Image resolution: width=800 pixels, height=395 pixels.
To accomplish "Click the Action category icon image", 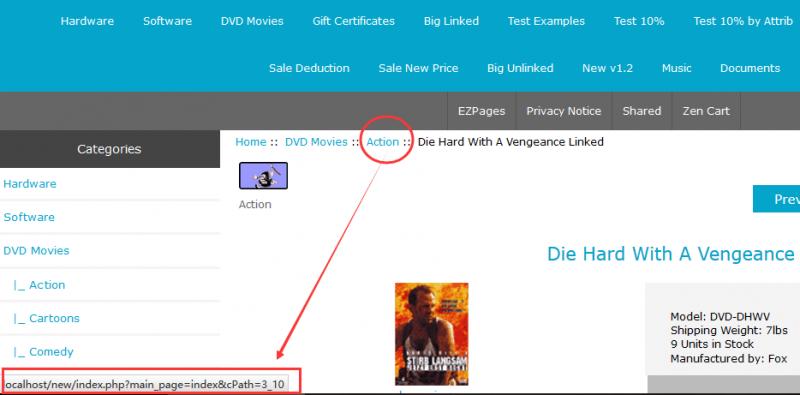I will (x=263, y=176).
